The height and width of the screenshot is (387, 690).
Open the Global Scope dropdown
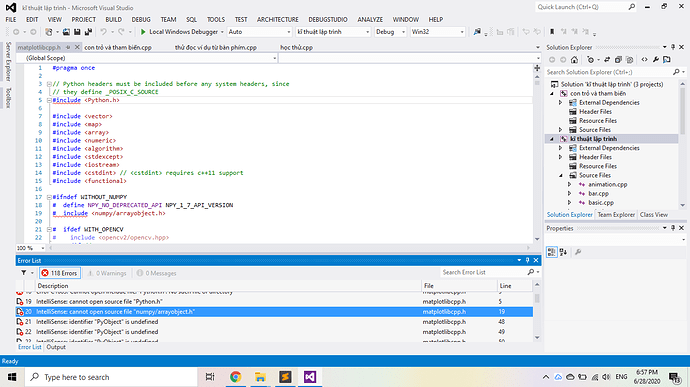pyautogui.click(x=147, y=58)
